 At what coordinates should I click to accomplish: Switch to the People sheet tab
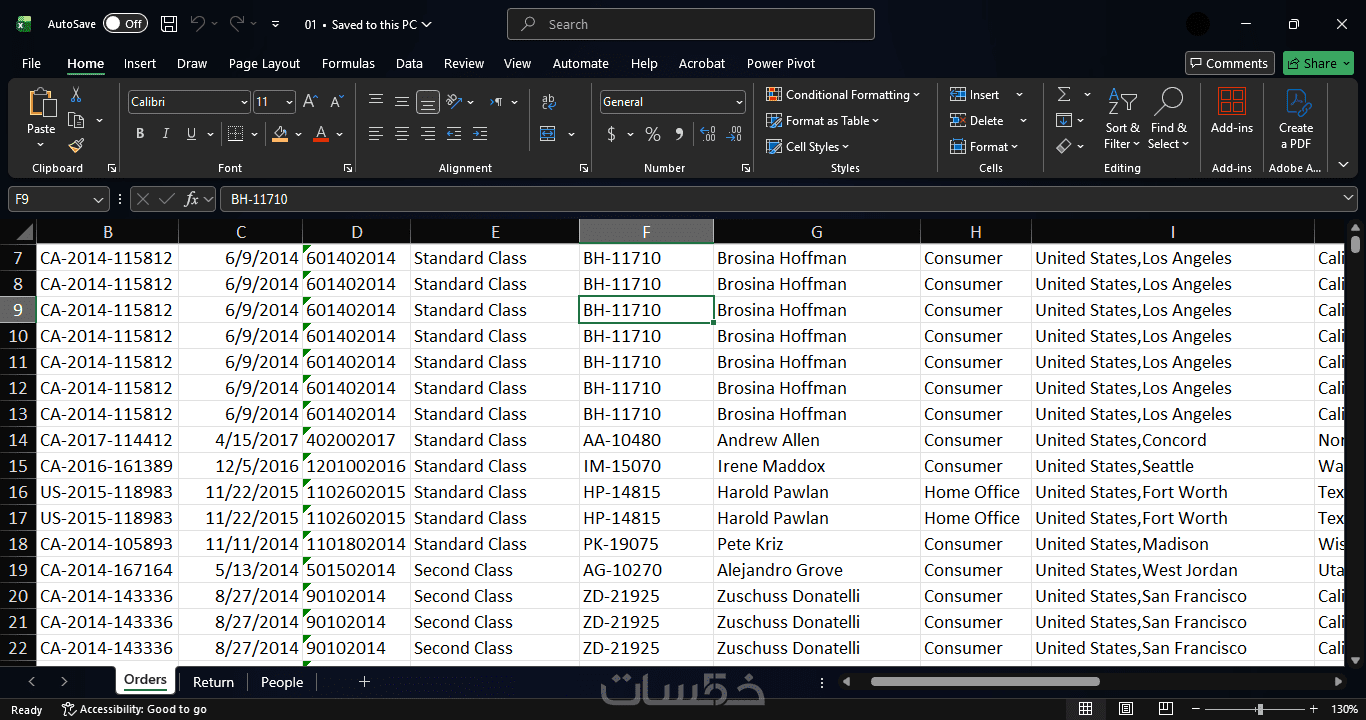[x=282, y=682]
